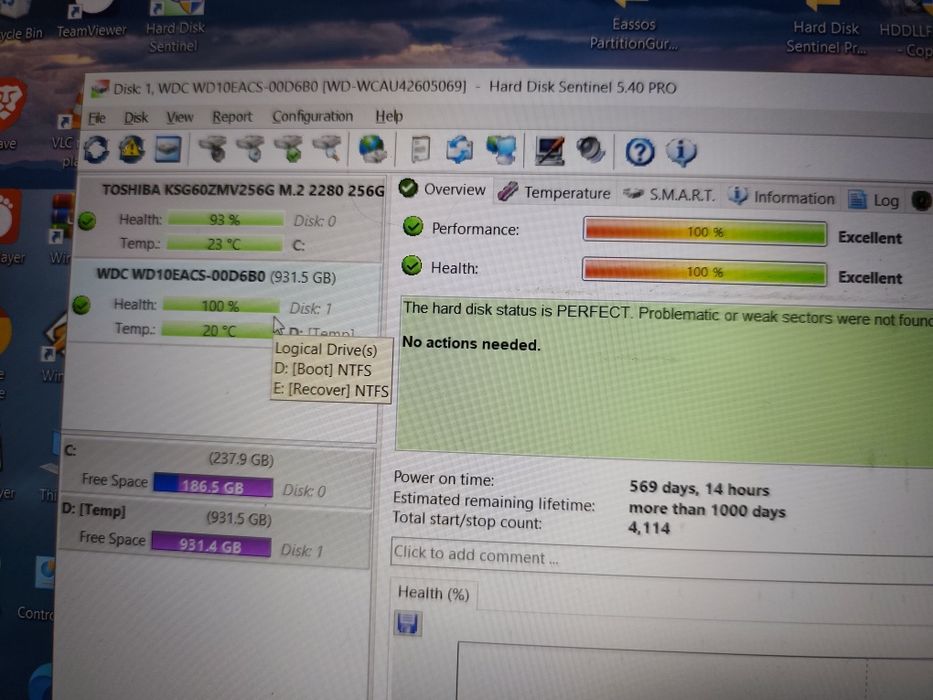933x700 pixels.
Task: Click green check icon beside TOSHIBA disk health
Action: click(x=87, y=221)
